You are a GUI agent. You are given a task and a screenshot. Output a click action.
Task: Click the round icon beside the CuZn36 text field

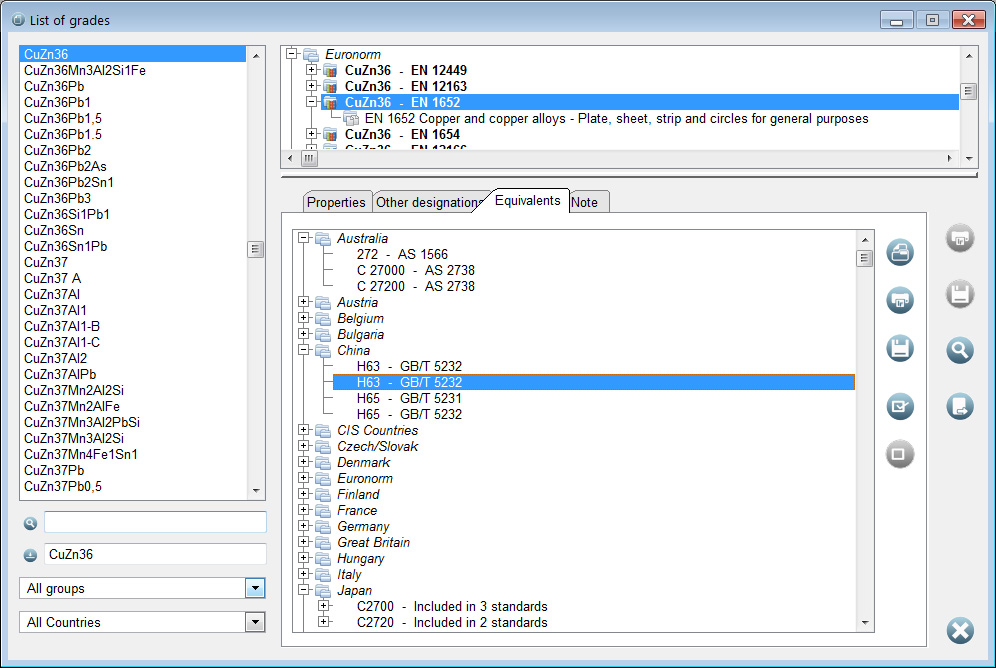(30, 555)
